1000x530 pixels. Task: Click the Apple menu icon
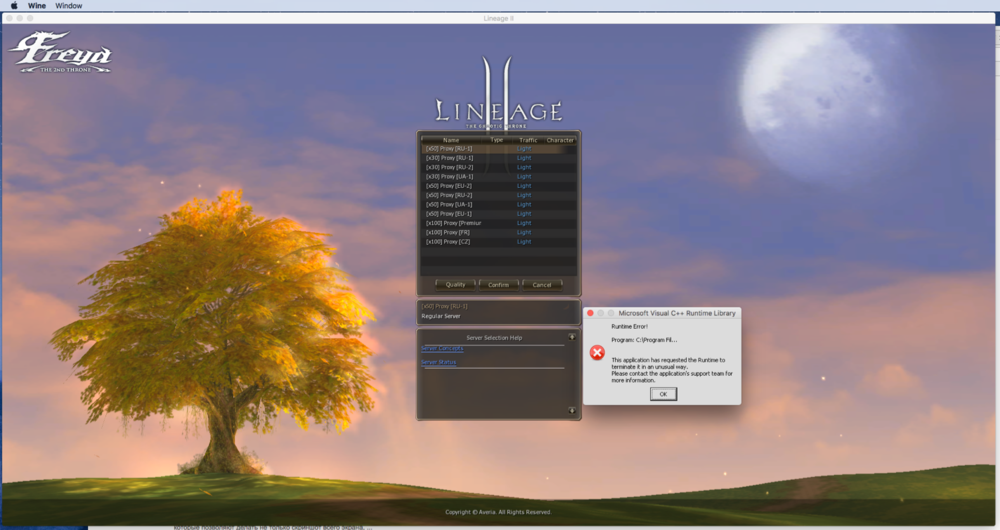pyautogui.click(x=14, y=5)
